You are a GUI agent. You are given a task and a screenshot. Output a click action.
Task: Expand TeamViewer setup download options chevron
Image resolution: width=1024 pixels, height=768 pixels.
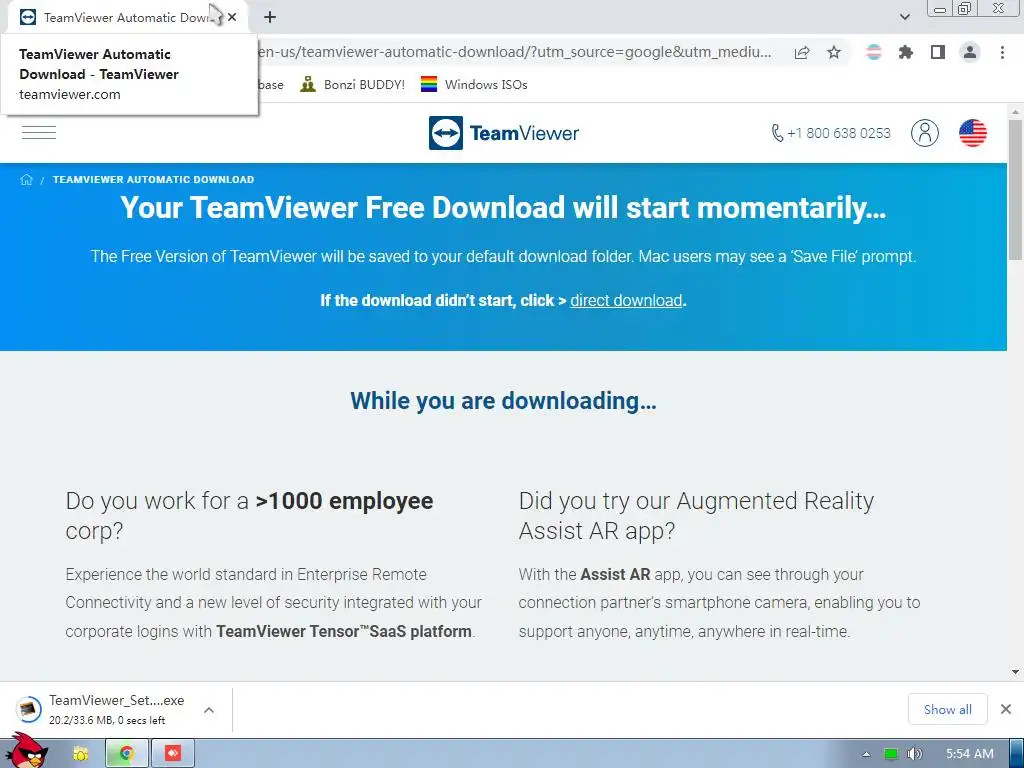[x=209, y=710]
